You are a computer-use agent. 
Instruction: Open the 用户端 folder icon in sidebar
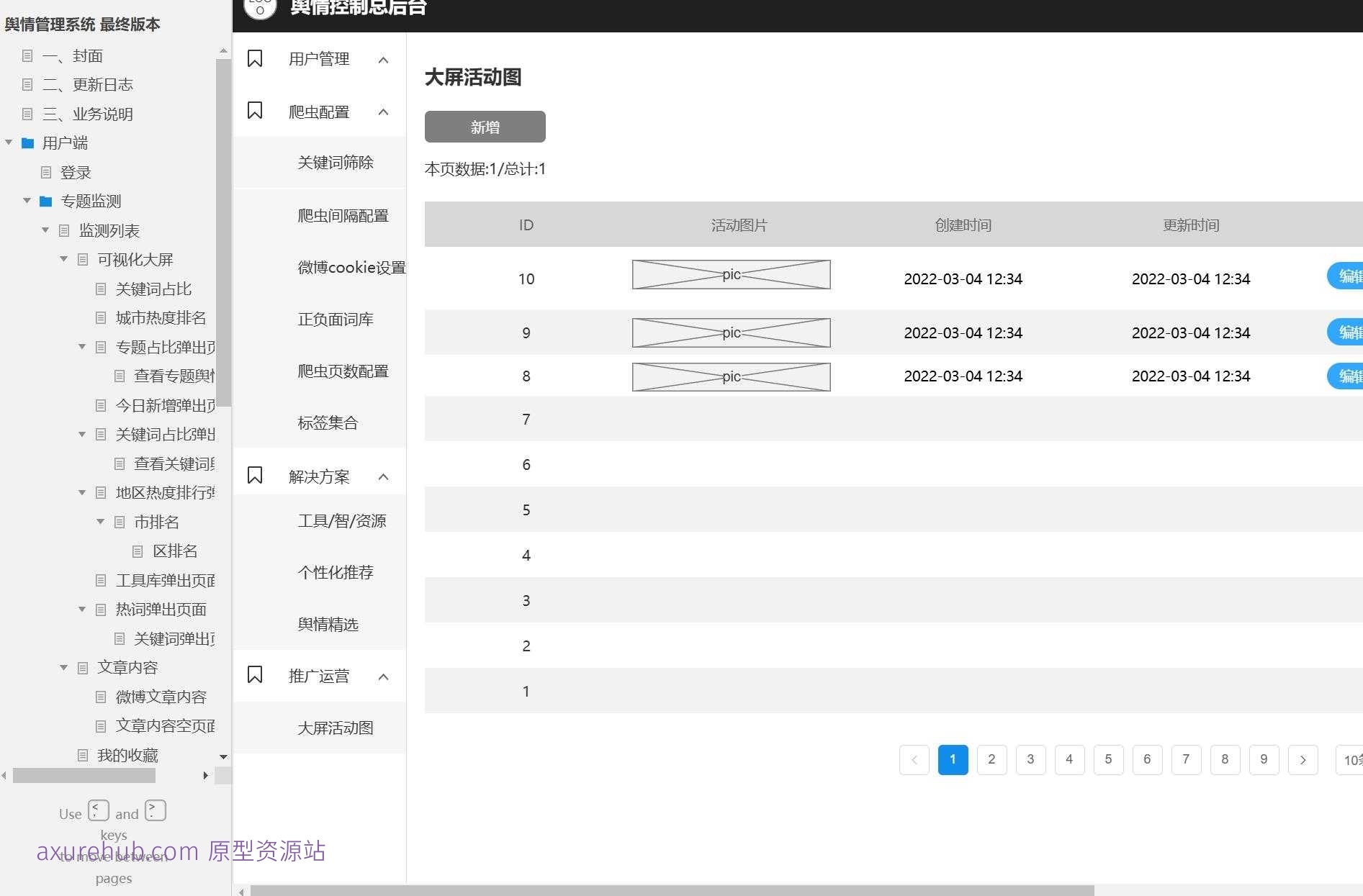click(x=27, y=143)
